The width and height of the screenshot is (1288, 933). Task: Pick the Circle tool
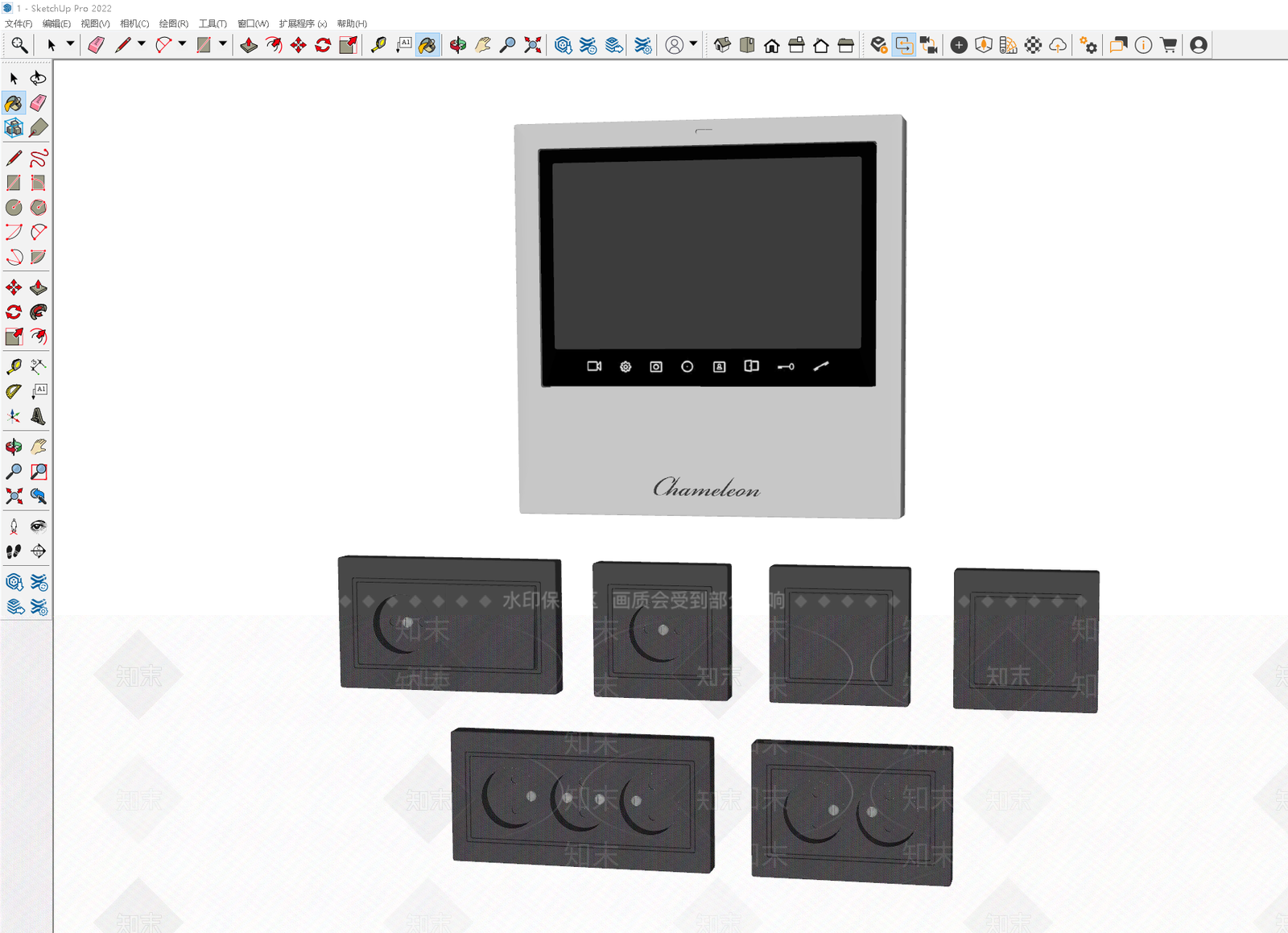14,208
